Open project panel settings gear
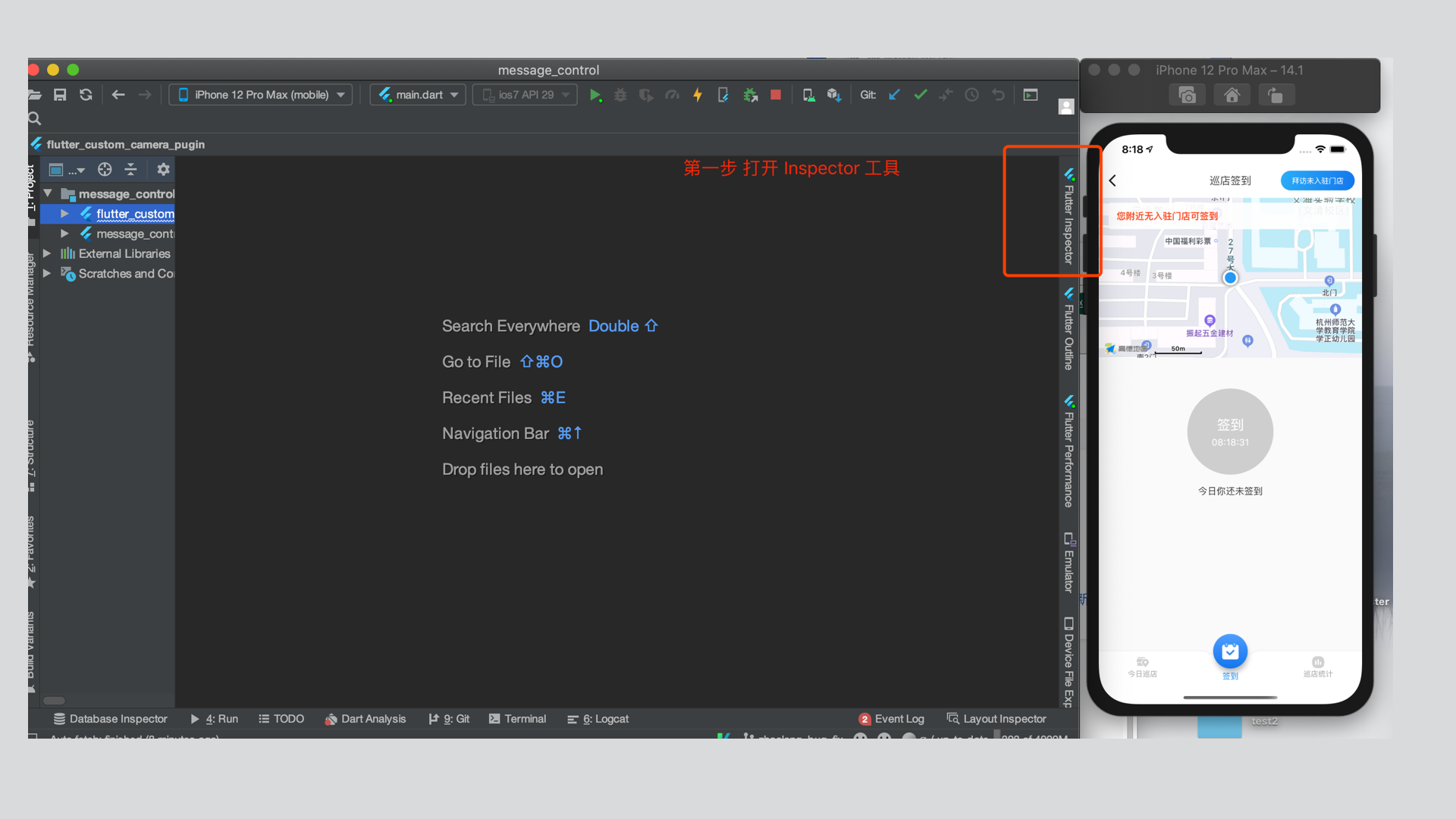The height and width of the screenshot is (819, 1456). [x=163, y=169]
